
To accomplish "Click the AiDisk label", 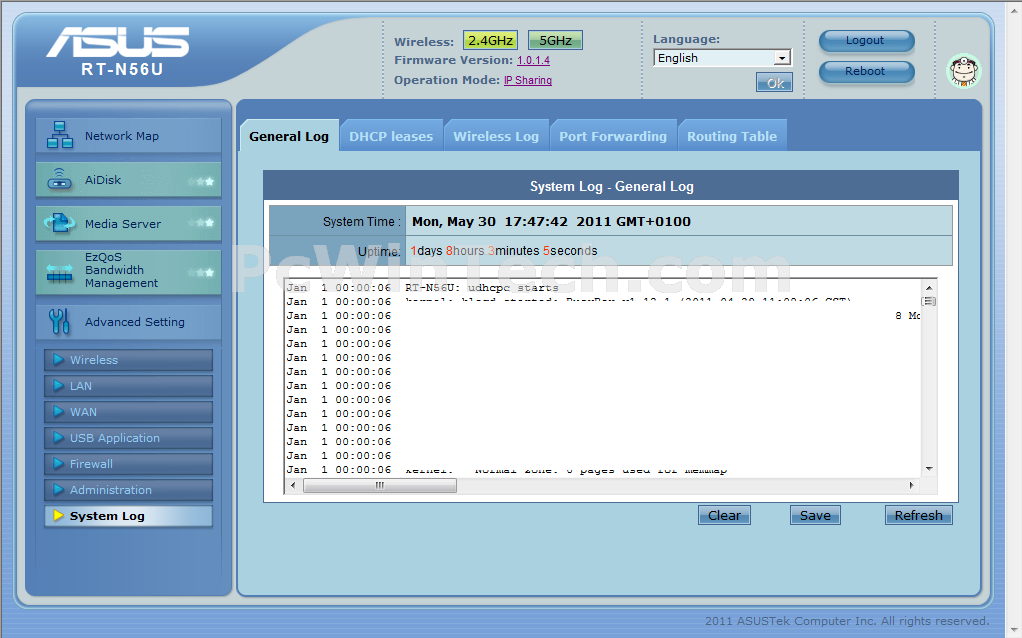I will [103, 180].
